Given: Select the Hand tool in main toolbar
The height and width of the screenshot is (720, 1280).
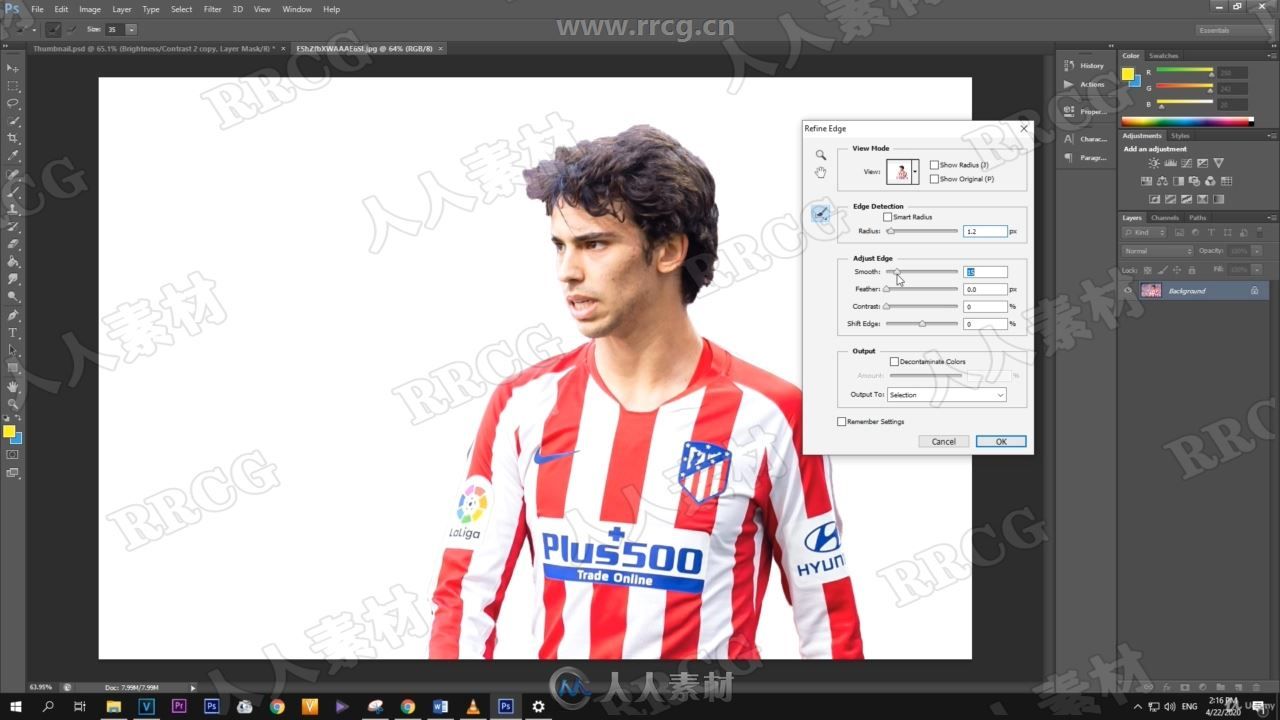Looking at the screenshot, I should 13,386.
